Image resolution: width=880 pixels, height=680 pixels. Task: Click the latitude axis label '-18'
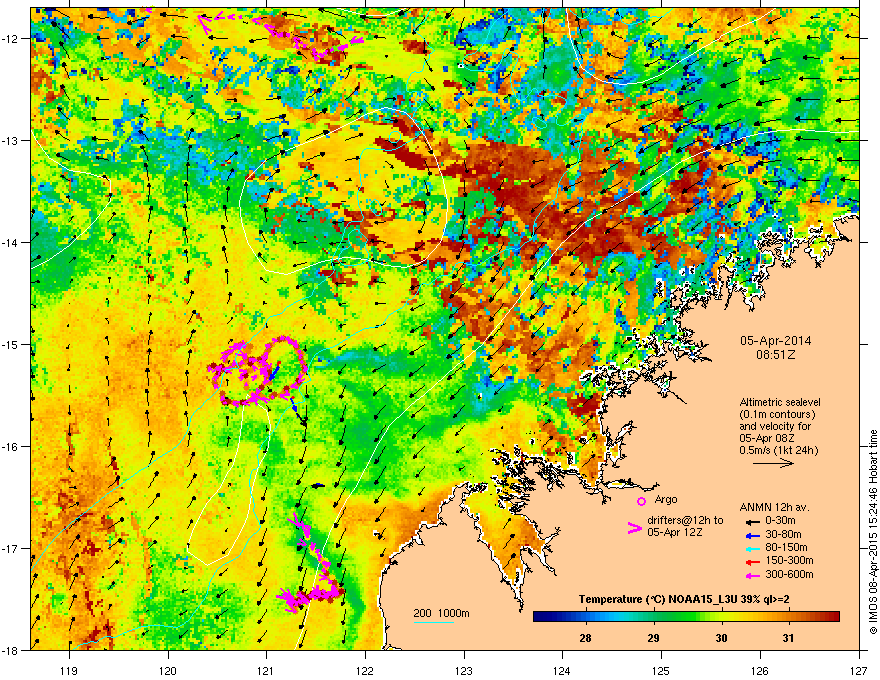pyautogui.click(x=11, y=650)
